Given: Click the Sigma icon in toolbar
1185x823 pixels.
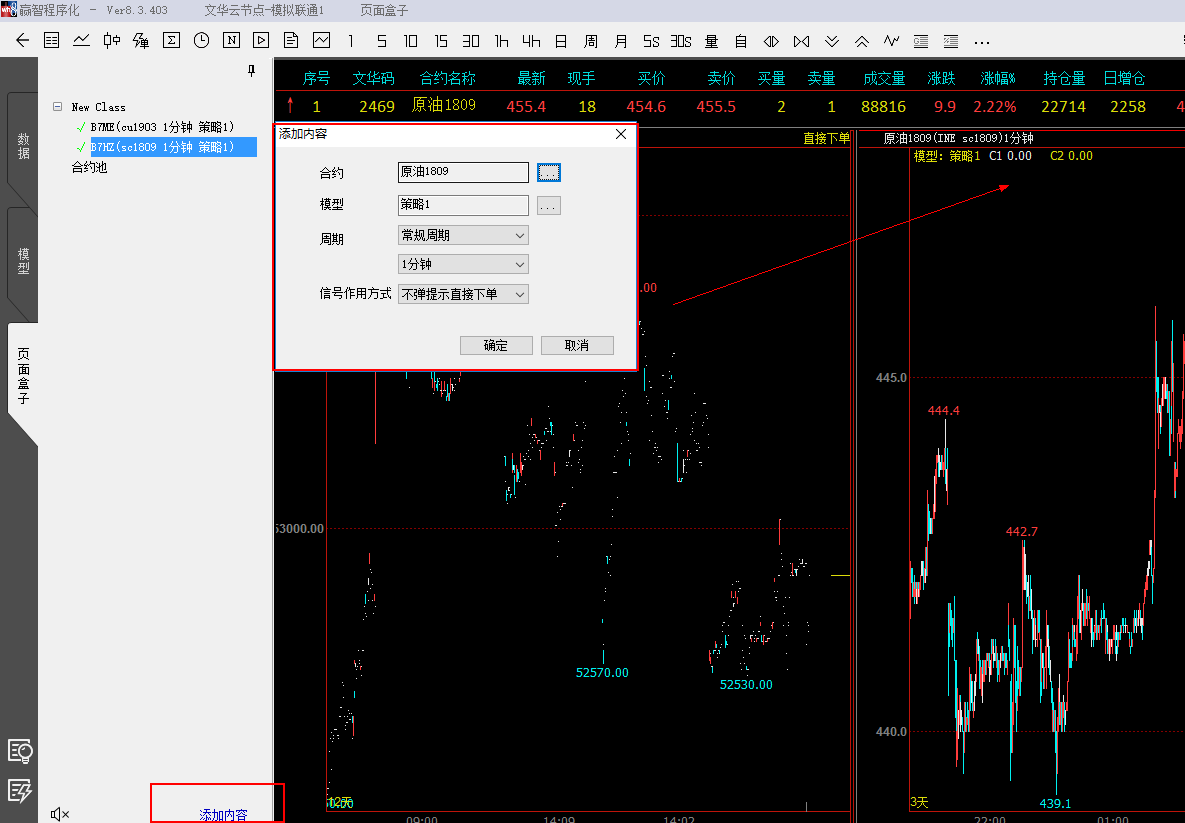Looking at the screenshot, I should coord(171,41).
